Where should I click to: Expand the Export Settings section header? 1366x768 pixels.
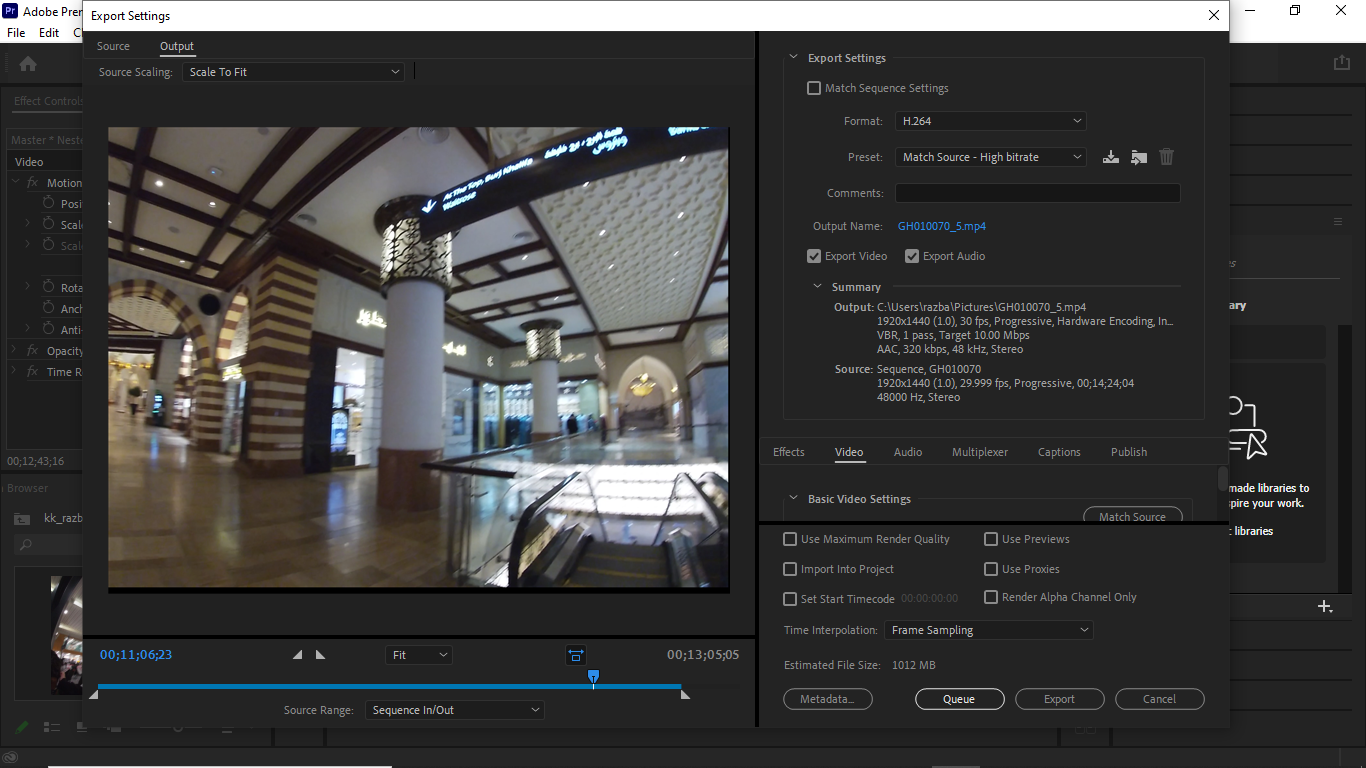793,57
